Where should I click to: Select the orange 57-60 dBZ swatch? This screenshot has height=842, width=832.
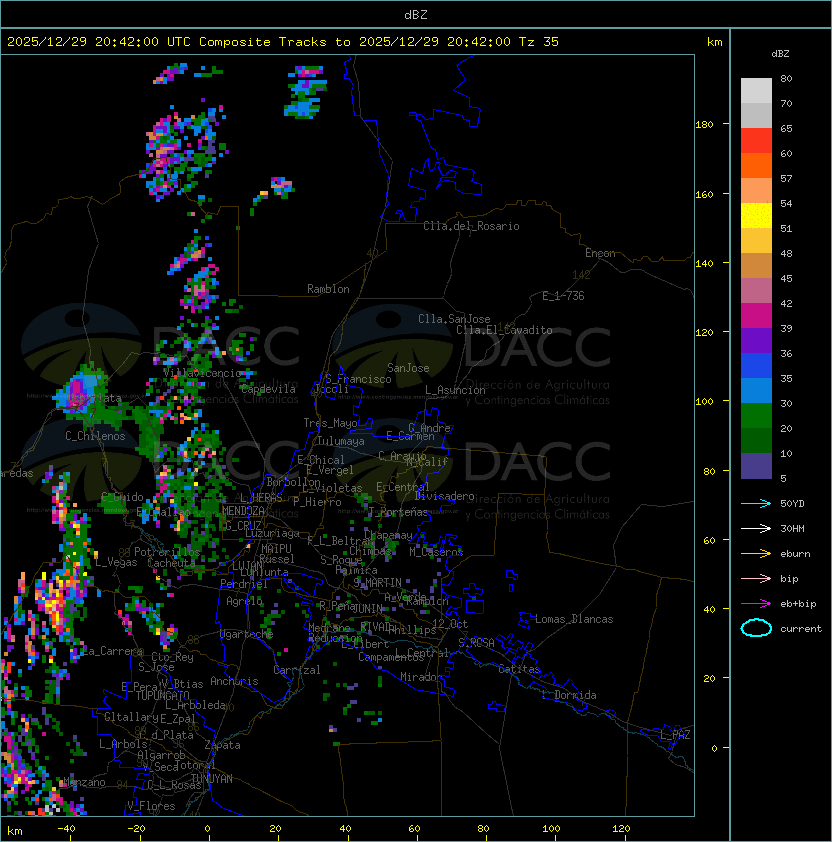[x=756, y=165]
